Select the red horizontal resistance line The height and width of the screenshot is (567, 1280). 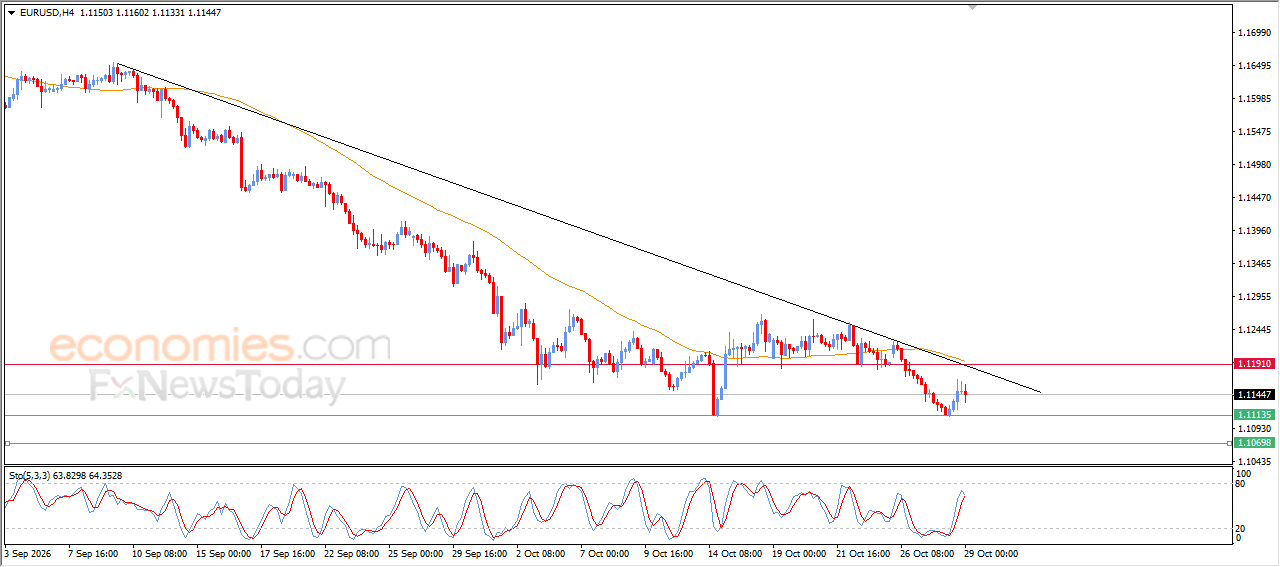pyautogui.click(x=616, y=364)
